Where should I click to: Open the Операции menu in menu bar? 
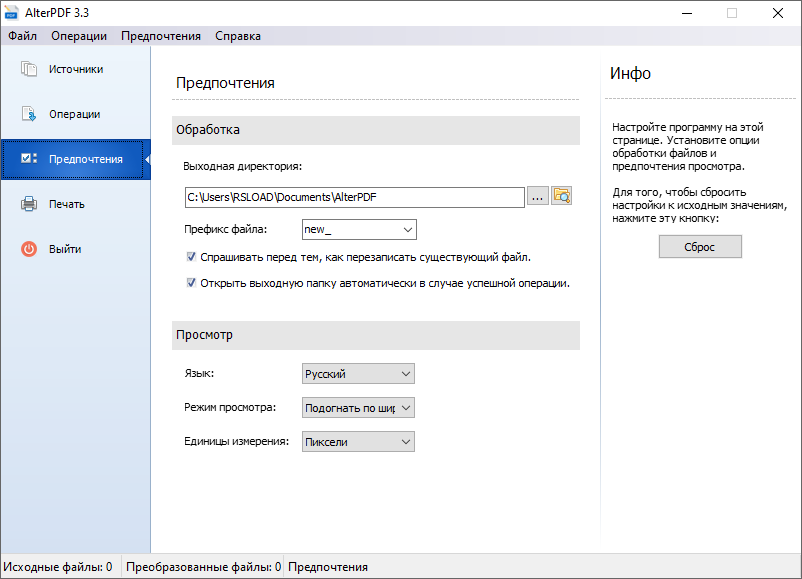point(79,36)
